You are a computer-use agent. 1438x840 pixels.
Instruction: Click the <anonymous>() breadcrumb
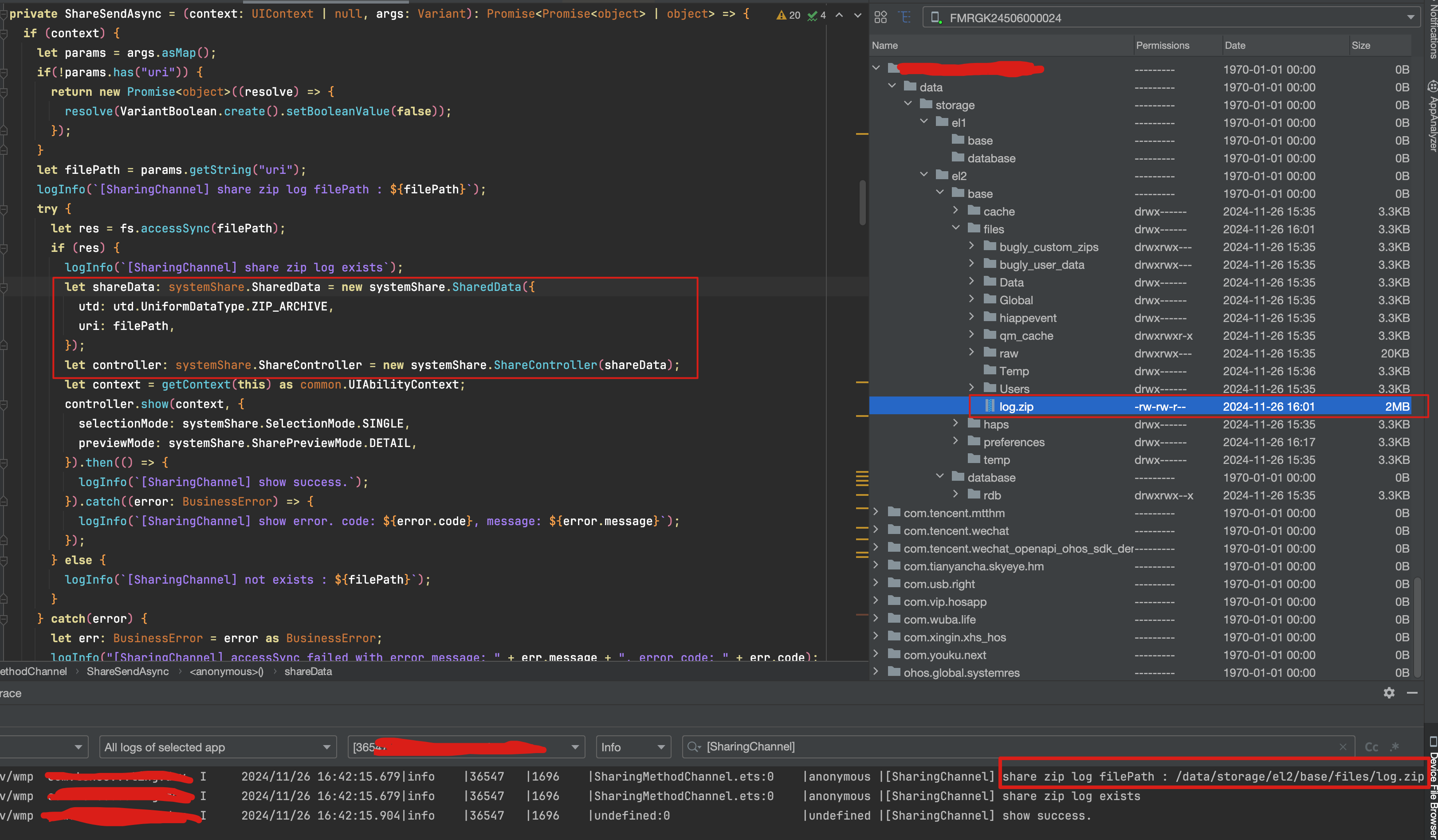[x=227, y=671]
